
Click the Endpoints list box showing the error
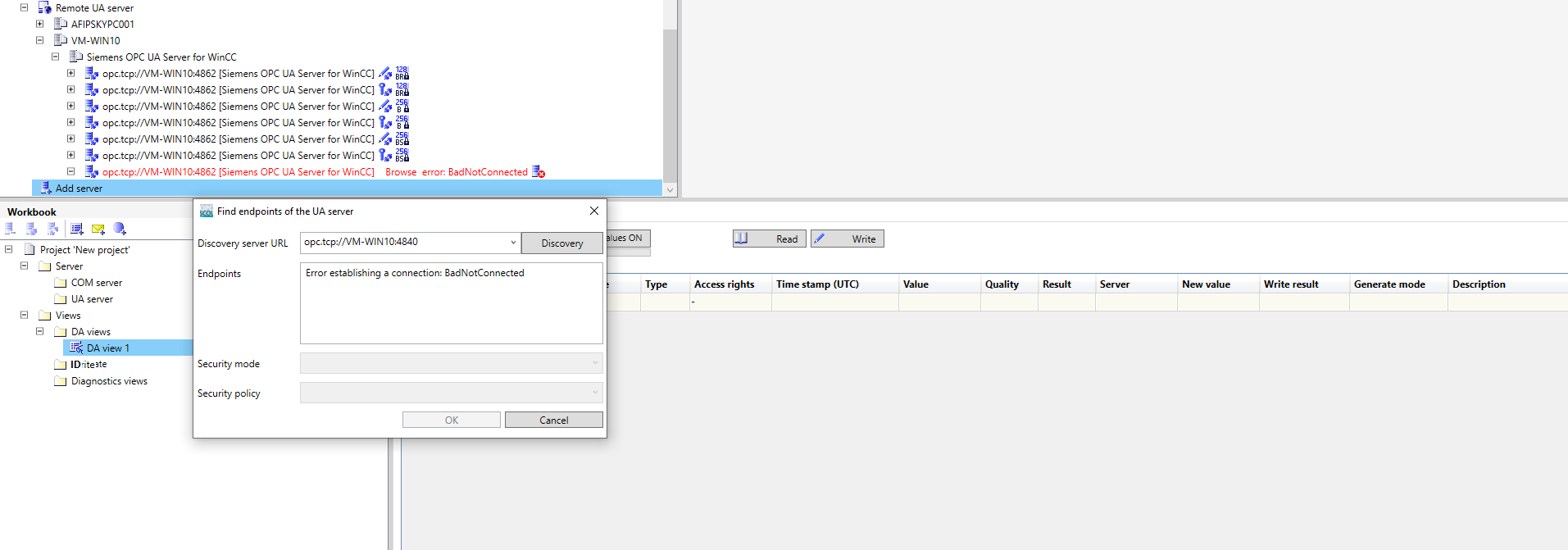coord(452,303)
